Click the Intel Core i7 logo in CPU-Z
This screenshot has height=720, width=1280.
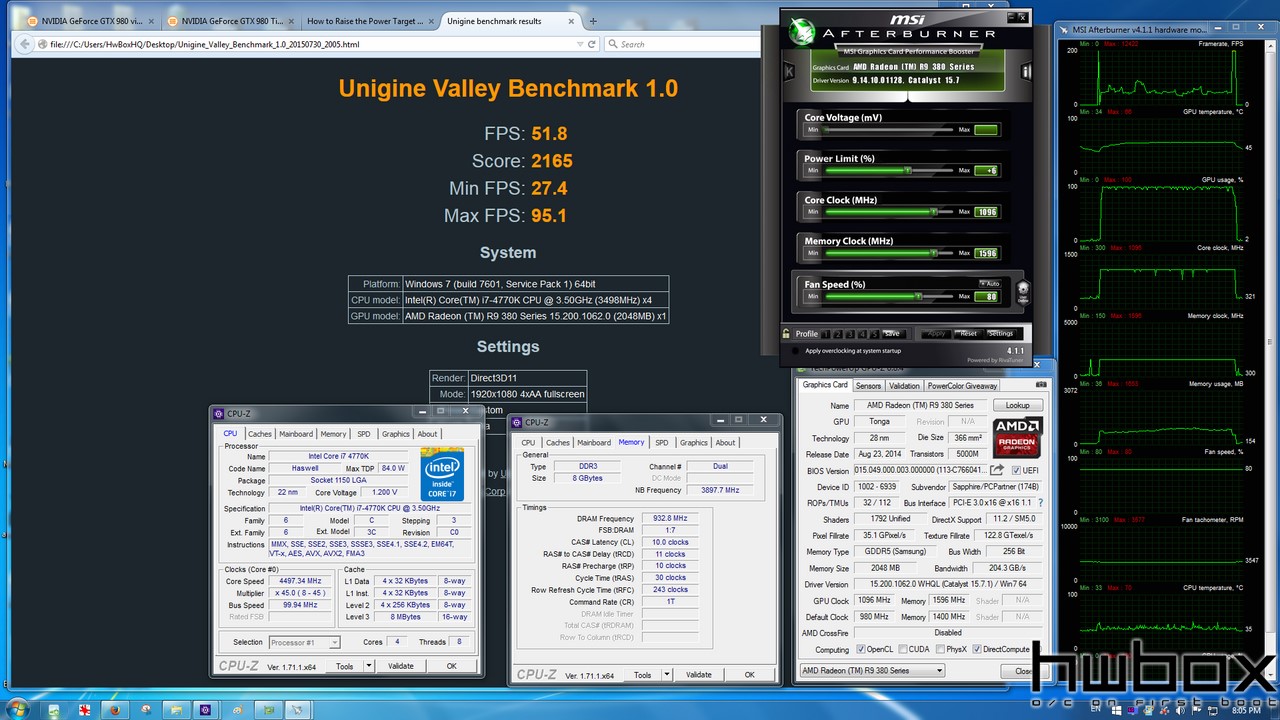[442, 474]
